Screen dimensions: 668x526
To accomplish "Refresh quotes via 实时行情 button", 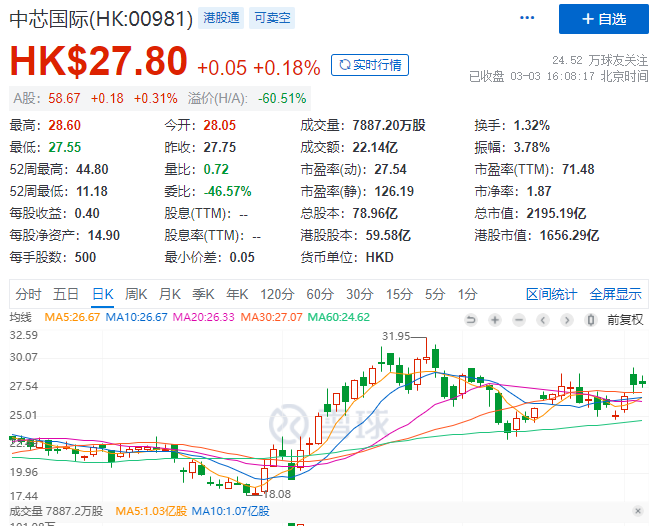I will [370, 65].
